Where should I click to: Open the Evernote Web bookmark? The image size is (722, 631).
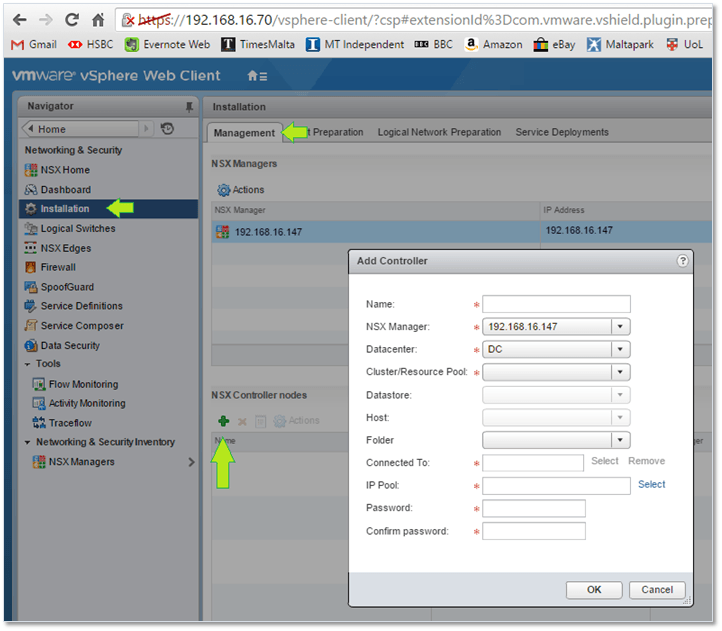(x=168, y=45)
